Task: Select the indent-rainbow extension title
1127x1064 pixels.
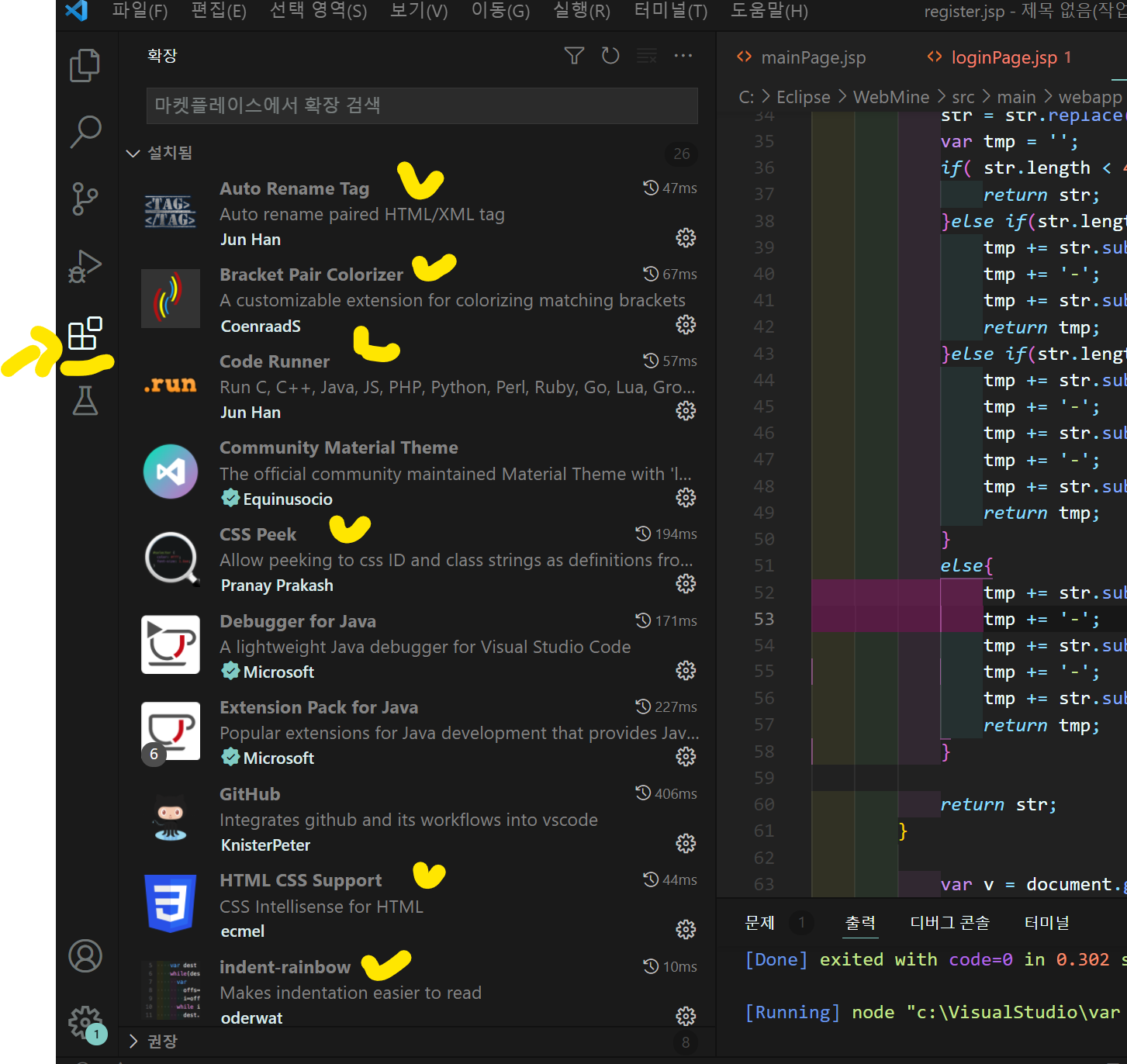Action: (285, 967)
